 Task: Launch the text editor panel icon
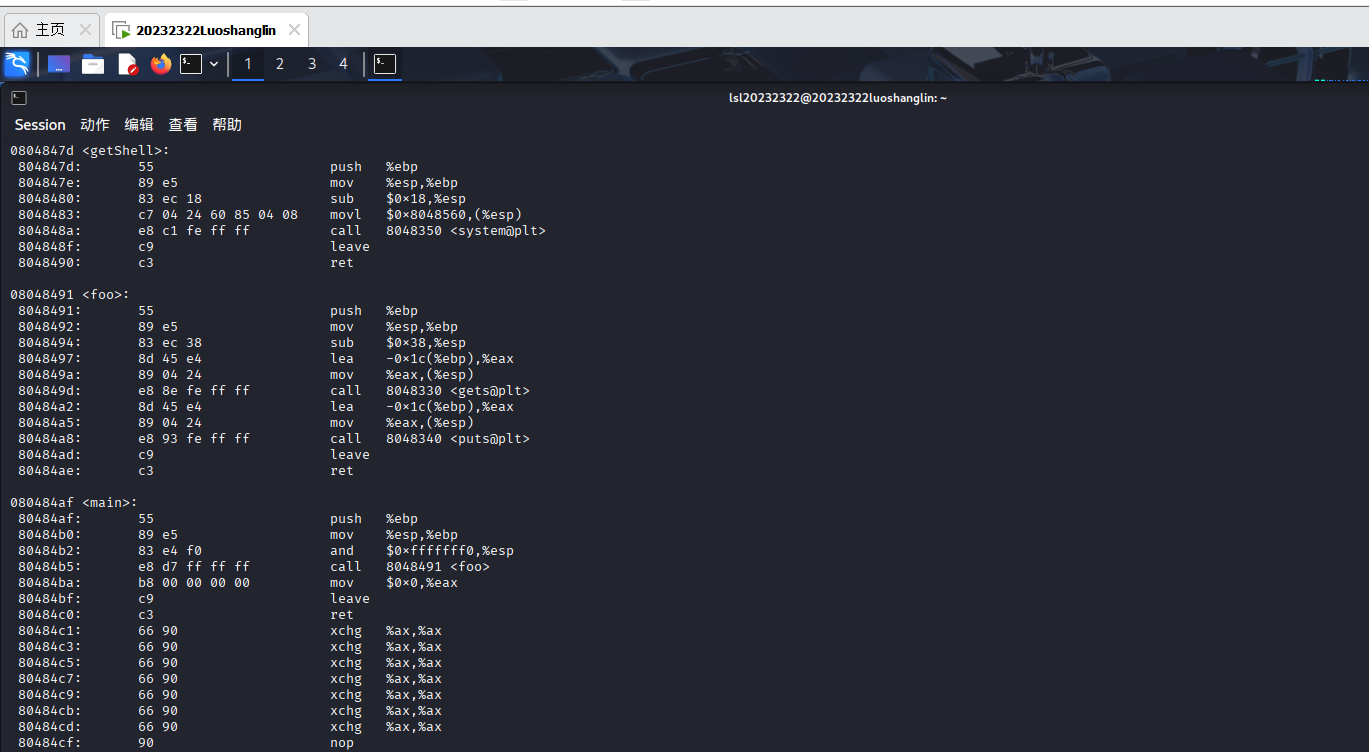tap(128, 64)
